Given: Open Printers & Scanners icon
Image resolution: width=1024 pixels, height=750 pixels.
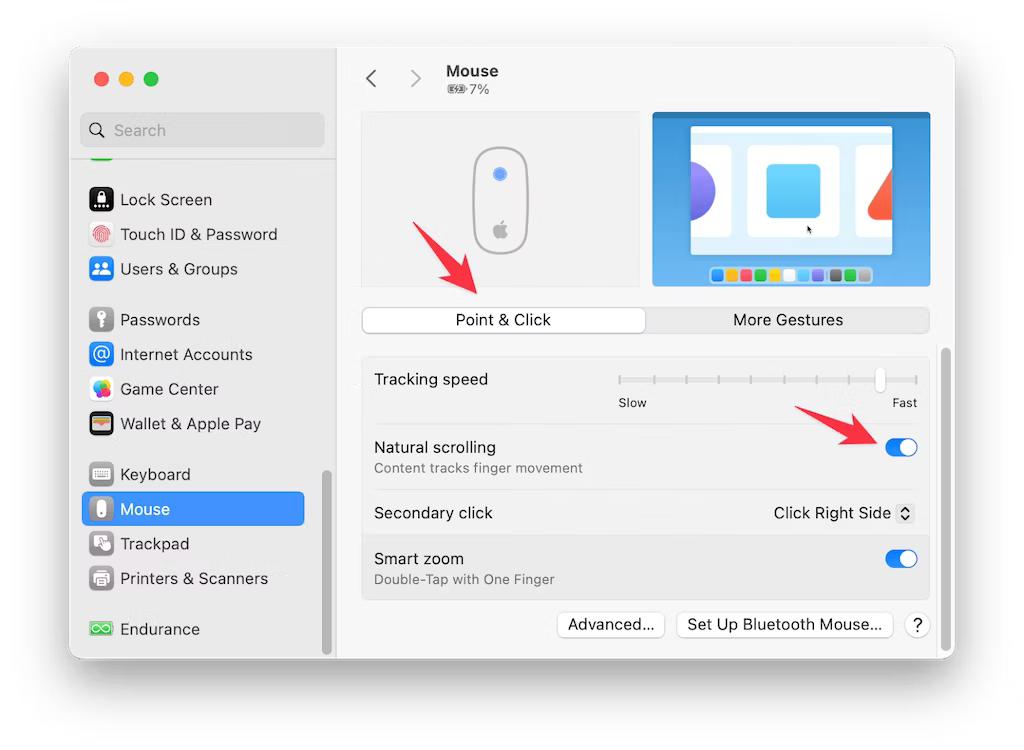Looking at the screenshot, I should click(101, 578).
